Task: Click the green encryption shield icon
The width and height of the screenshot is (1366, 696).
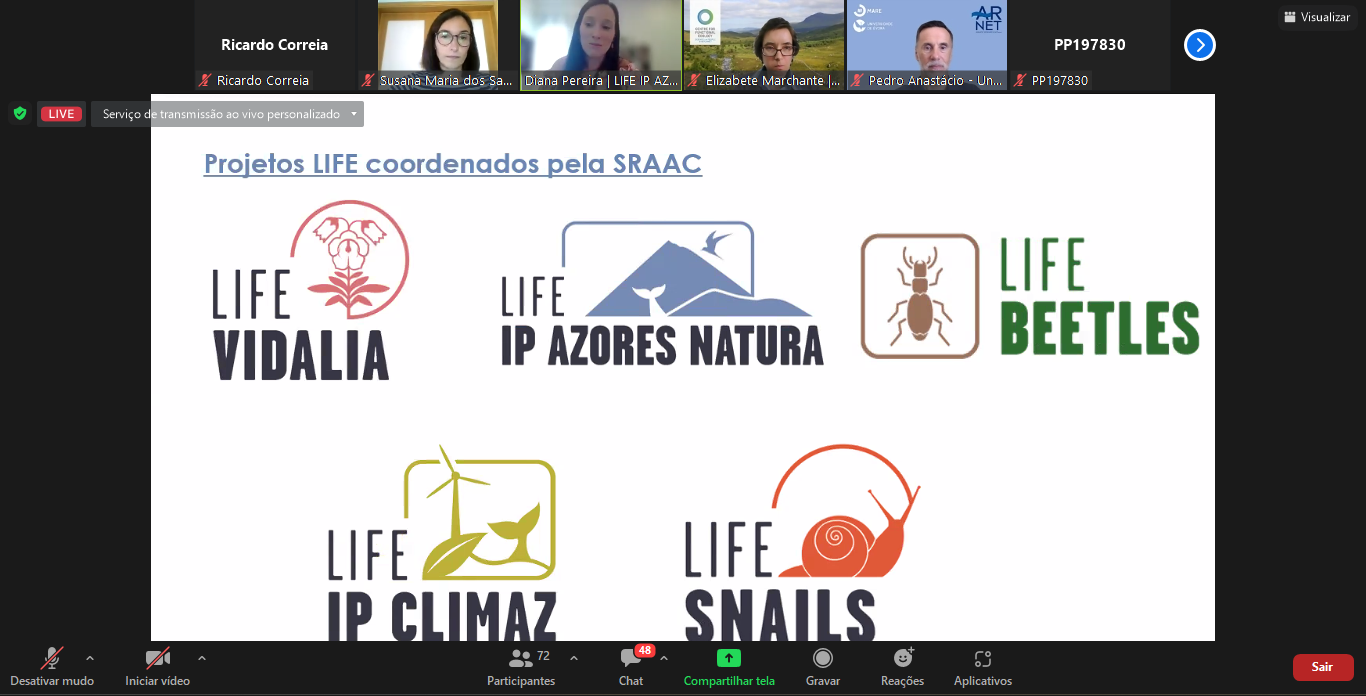Action: click(19, 113)
